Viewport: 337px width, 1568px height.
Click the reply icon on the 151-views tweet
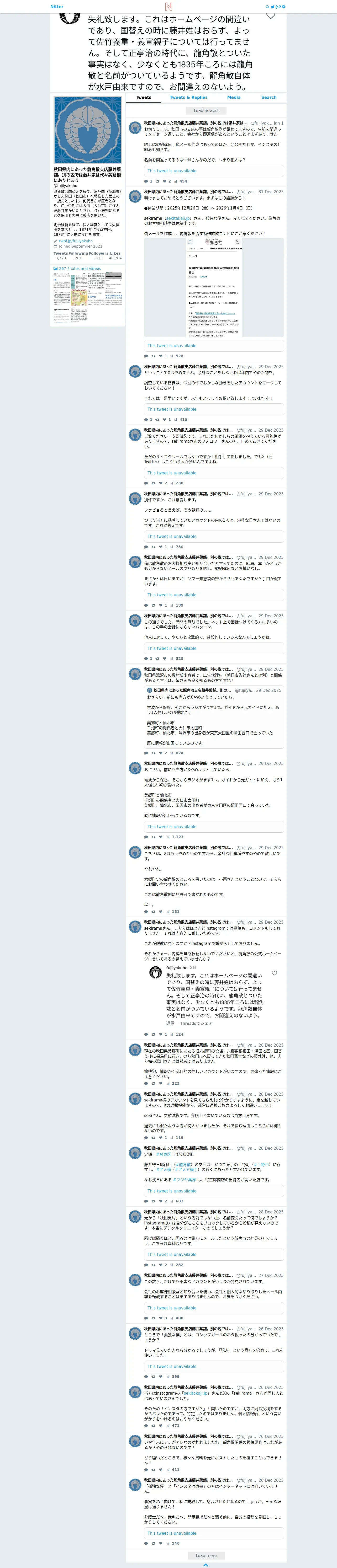click(146, 912)
